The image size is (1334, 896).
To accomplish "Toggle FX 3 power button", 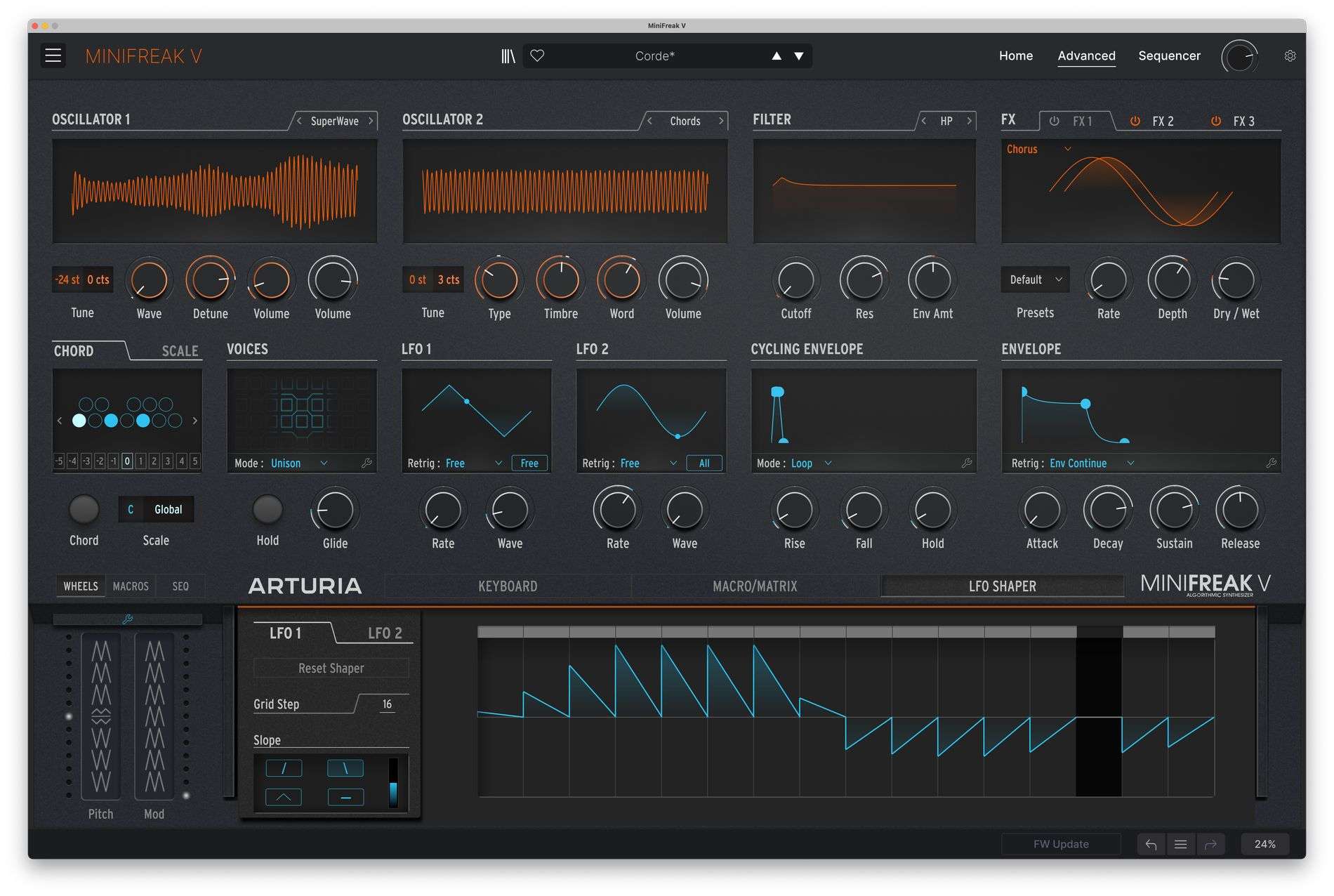I will point(1215,121).
